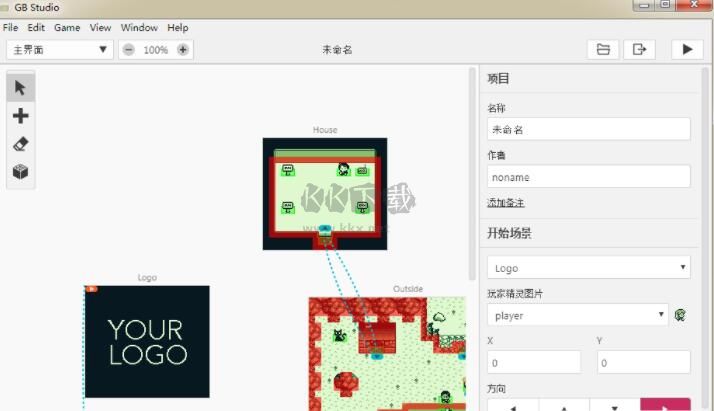Select the cat actor in Outside scene

[340, 336]
